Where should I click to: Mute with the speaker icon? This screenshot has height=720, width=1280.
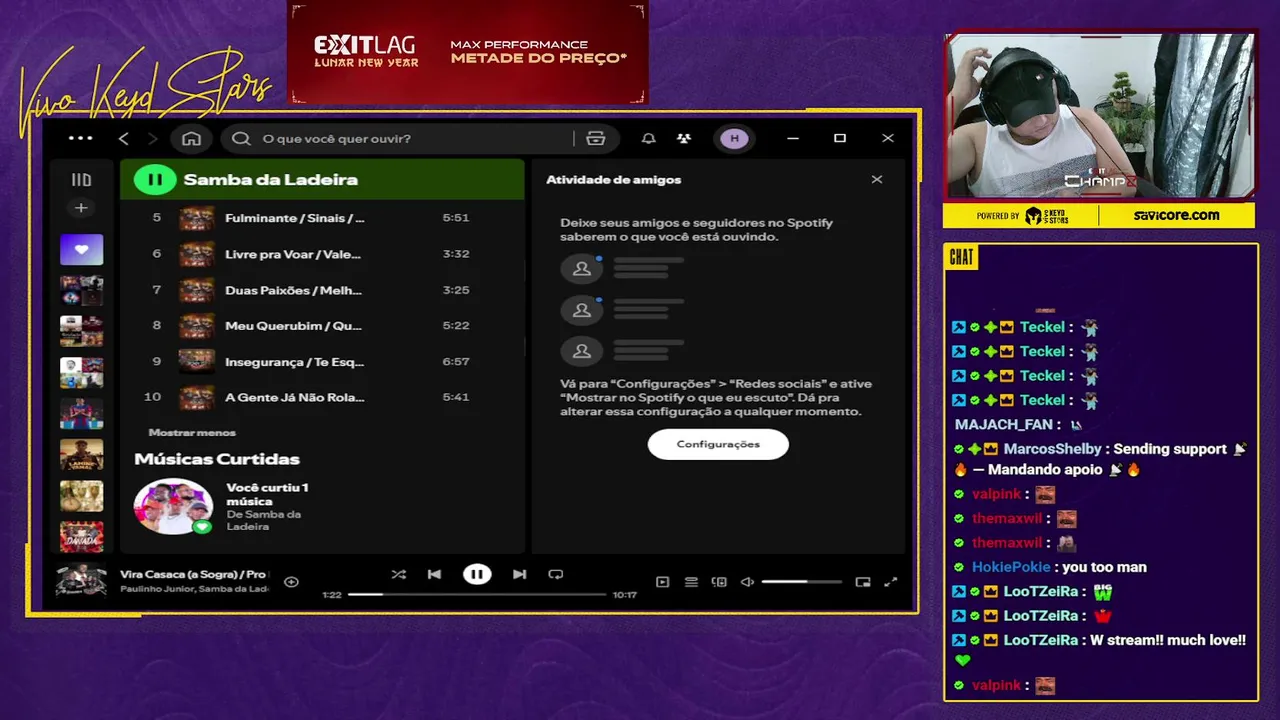[747, 582]
